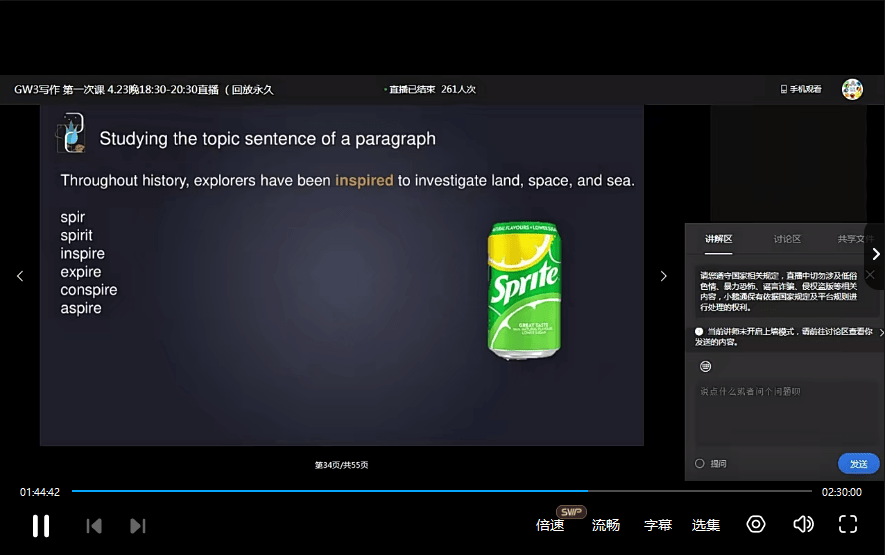Open the emoji picker icon
Image resolution: width=885 pixels, height=555 pixels.
tap(706, 366)
